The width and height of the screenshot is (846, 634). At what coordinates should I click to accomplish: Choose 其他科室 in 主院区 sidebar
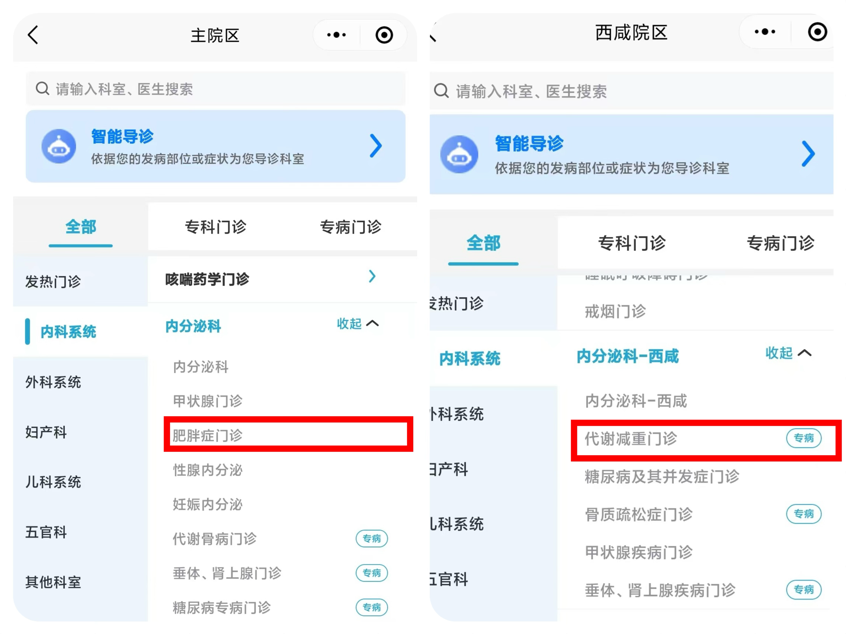click(x=53, y=582)
